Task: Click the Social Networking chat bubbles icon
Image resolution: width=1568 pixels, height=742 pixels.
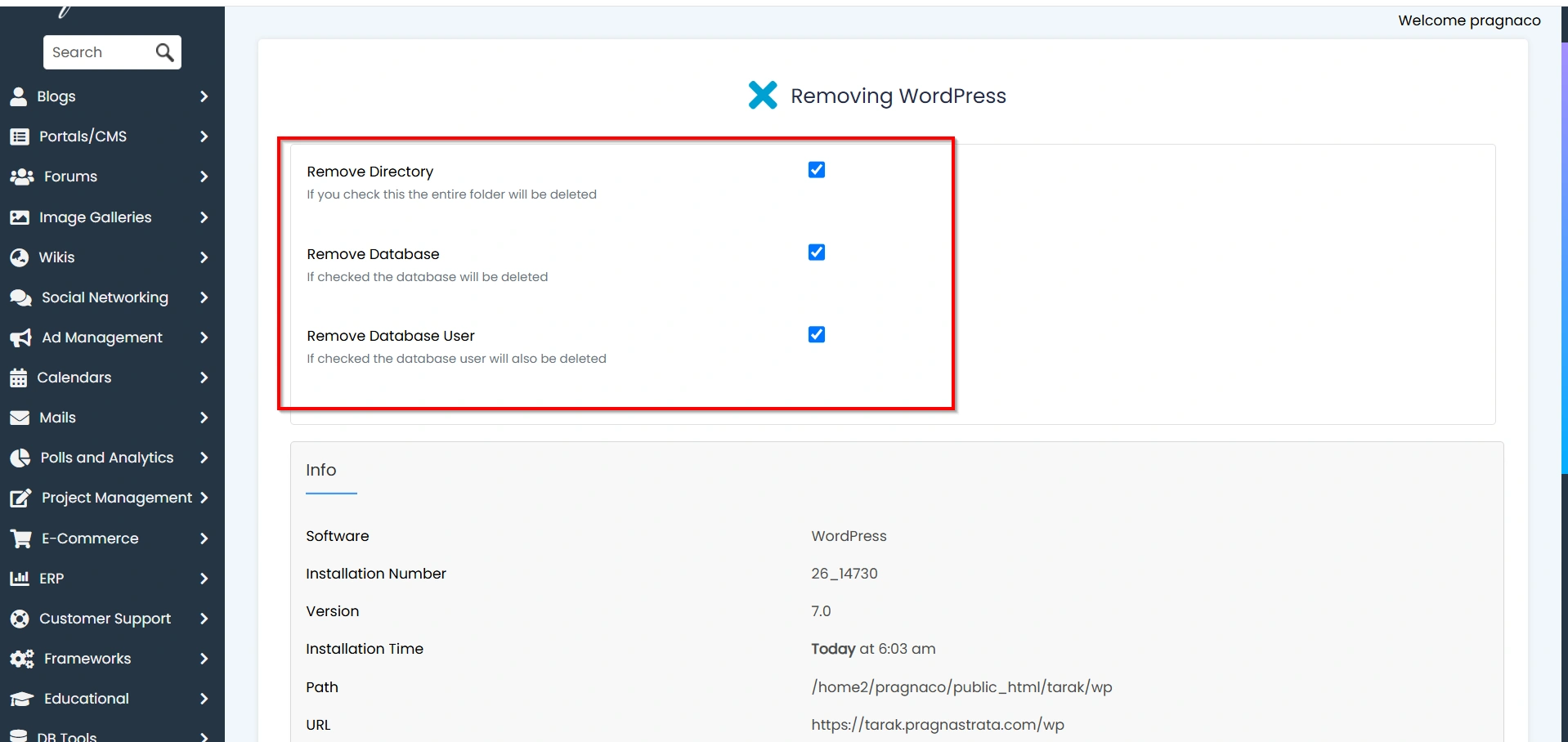Action: click(x=21, y=297)
